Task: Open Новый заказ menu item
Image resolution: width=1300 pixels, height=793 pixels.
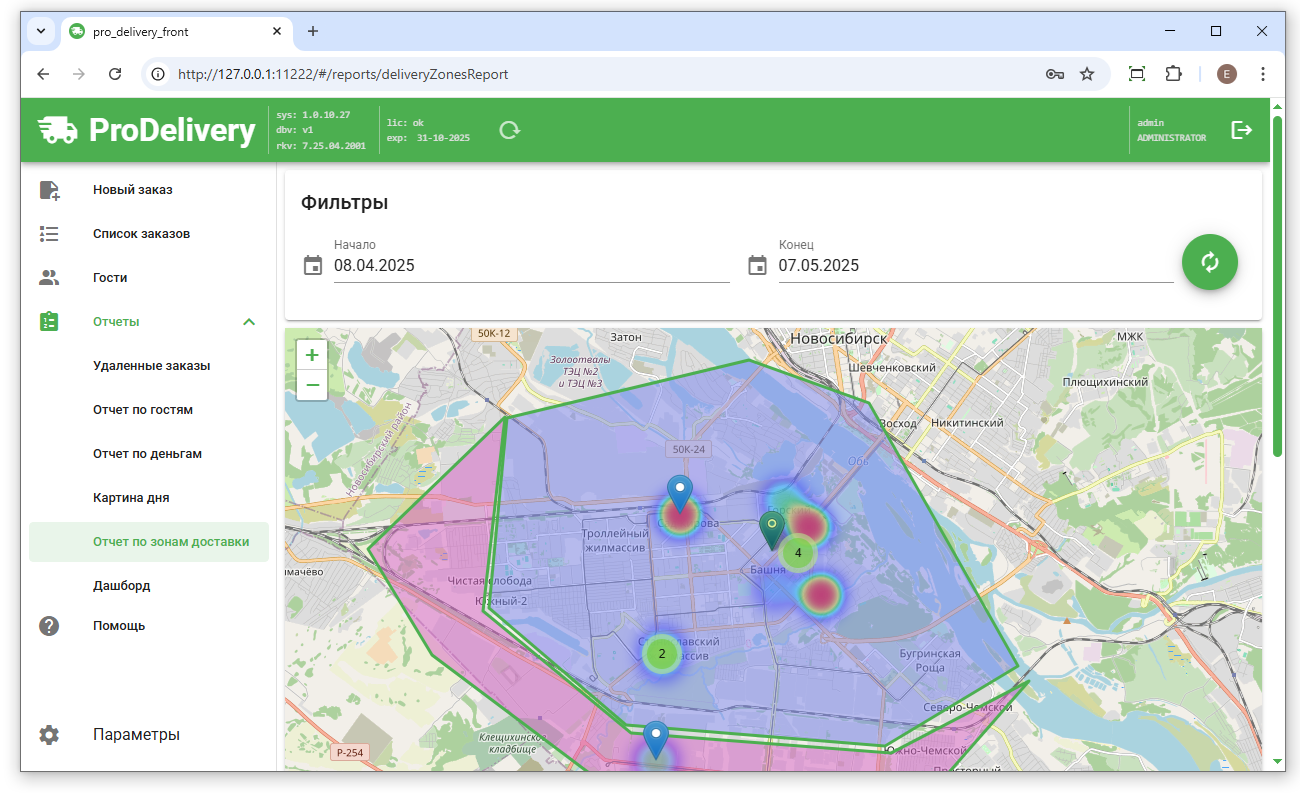Action: (133, 190)
